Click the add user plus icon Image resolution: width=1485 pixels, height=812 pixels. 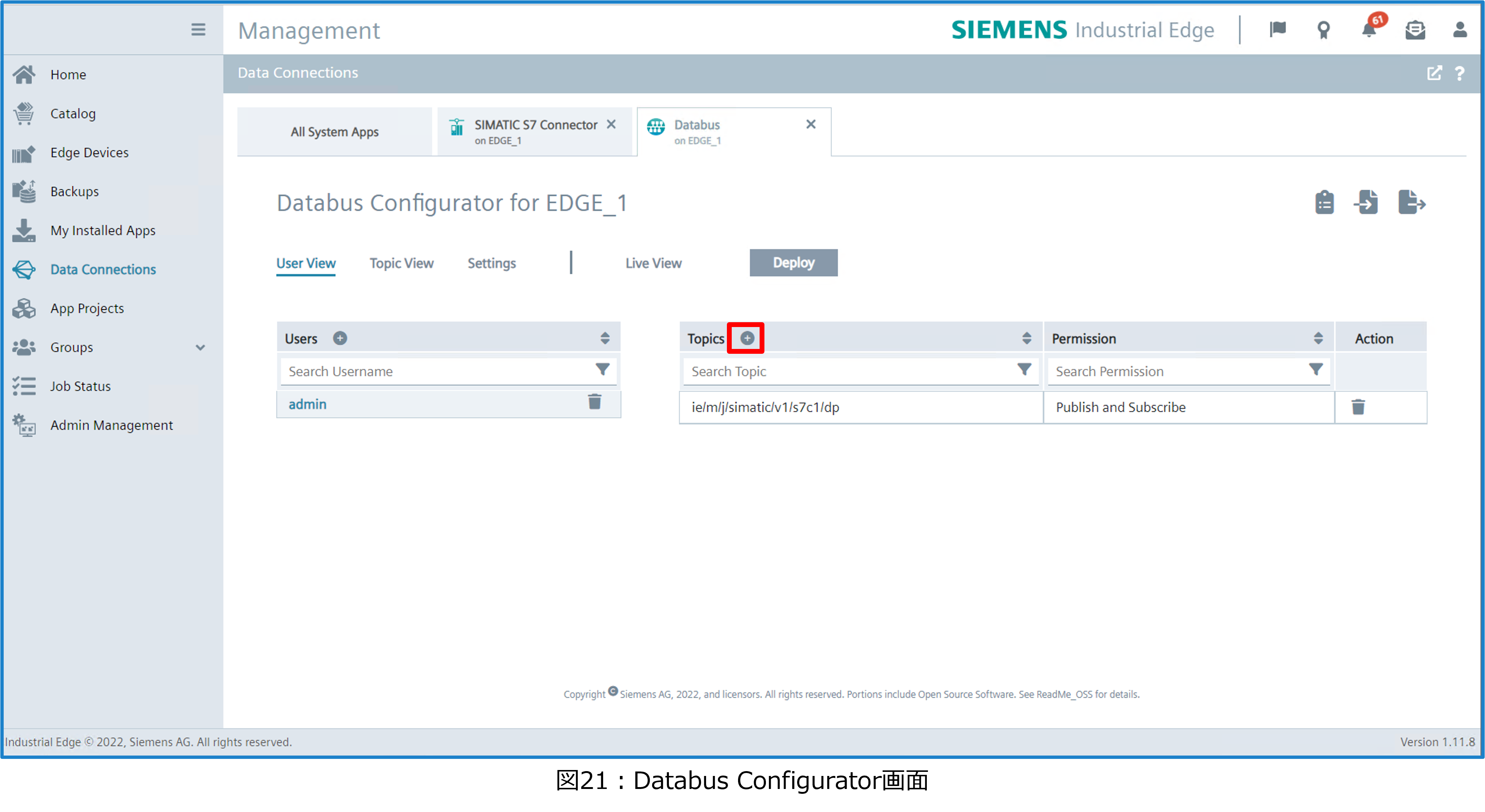click(x=340, y=338)
